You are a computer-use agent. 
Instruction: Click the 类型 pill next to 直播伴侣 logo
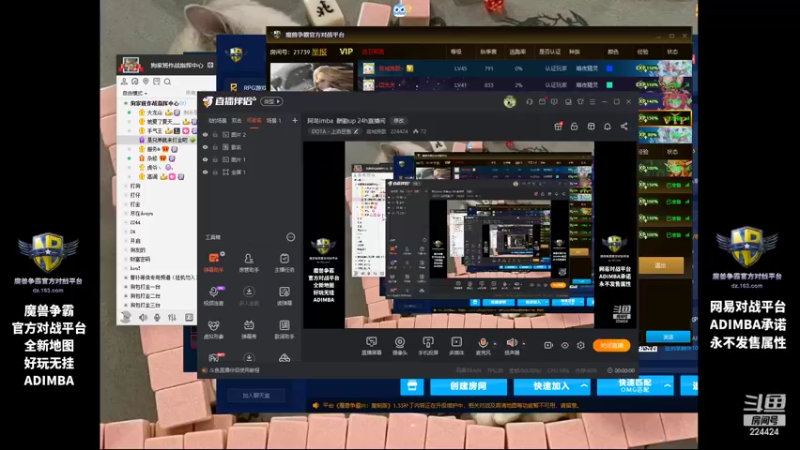(x=271, y=102)
